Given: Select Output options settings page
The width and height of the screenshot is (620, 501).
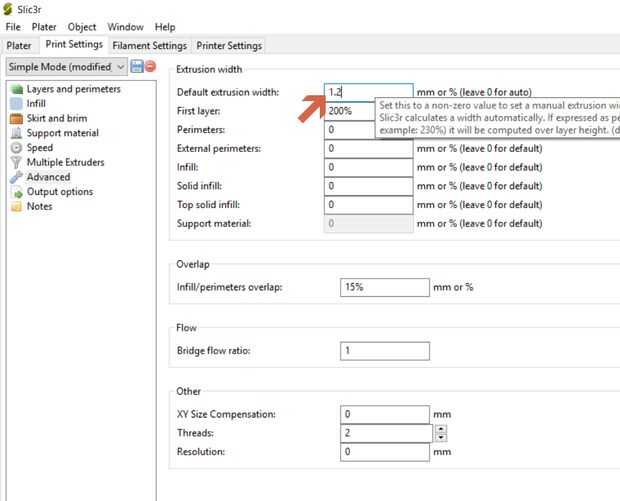Looking at the screenshot, I should point(60,192).
